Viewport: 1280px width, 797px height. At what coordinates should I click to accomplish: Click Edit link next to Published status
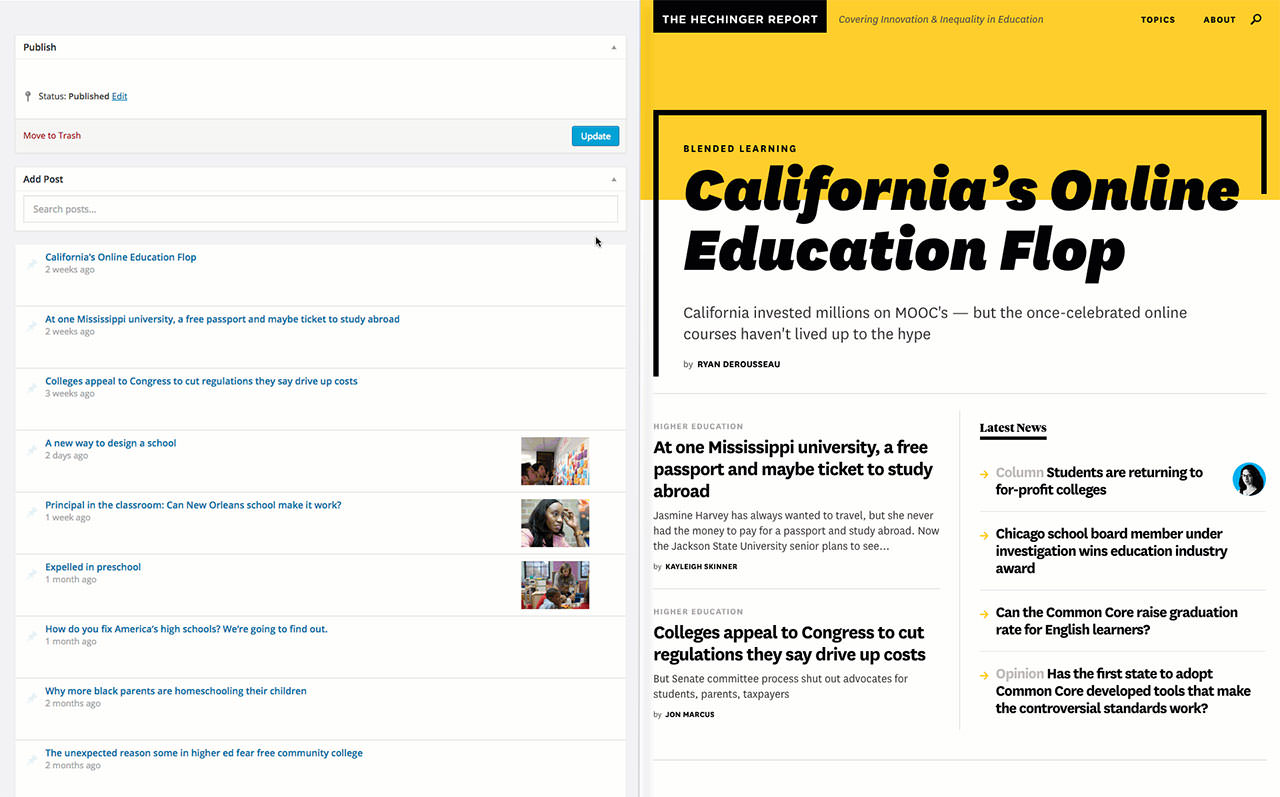[x=119, y=96]
